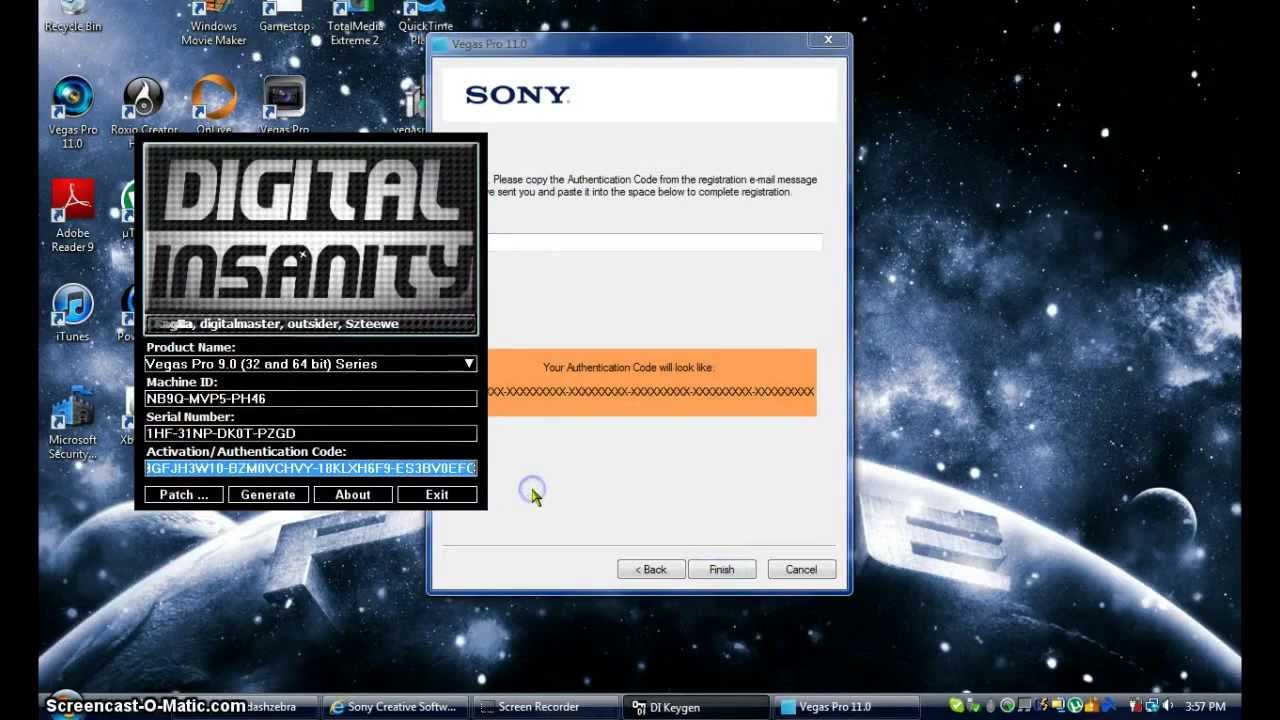Click the Back button in the Vegas Pro dialog
Viewport: 1280px width, 720px height.
[x=651, y=569]
